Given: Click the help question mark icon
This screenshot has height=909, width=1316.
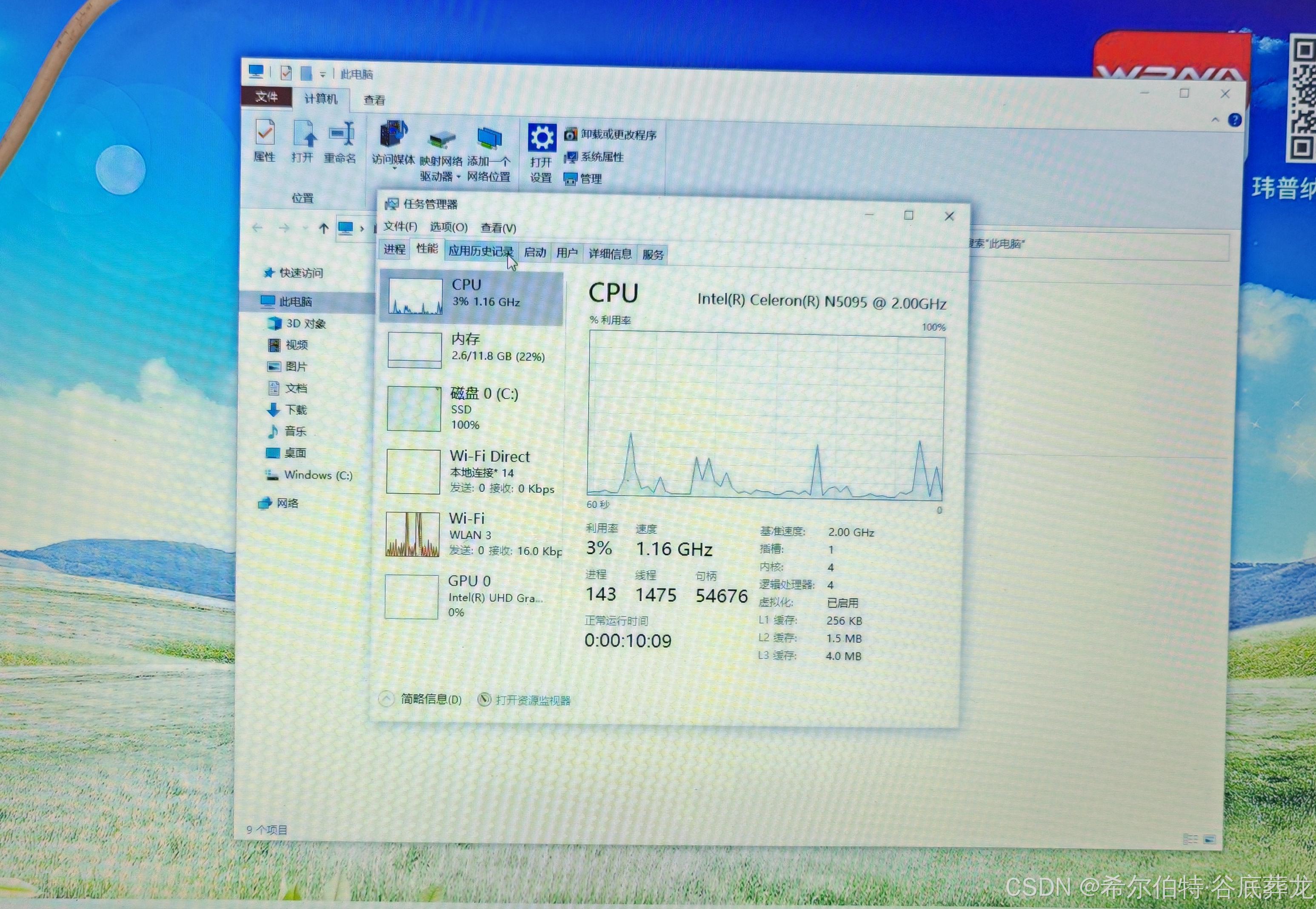Looking at the screenshot, I should [1235, 120].
